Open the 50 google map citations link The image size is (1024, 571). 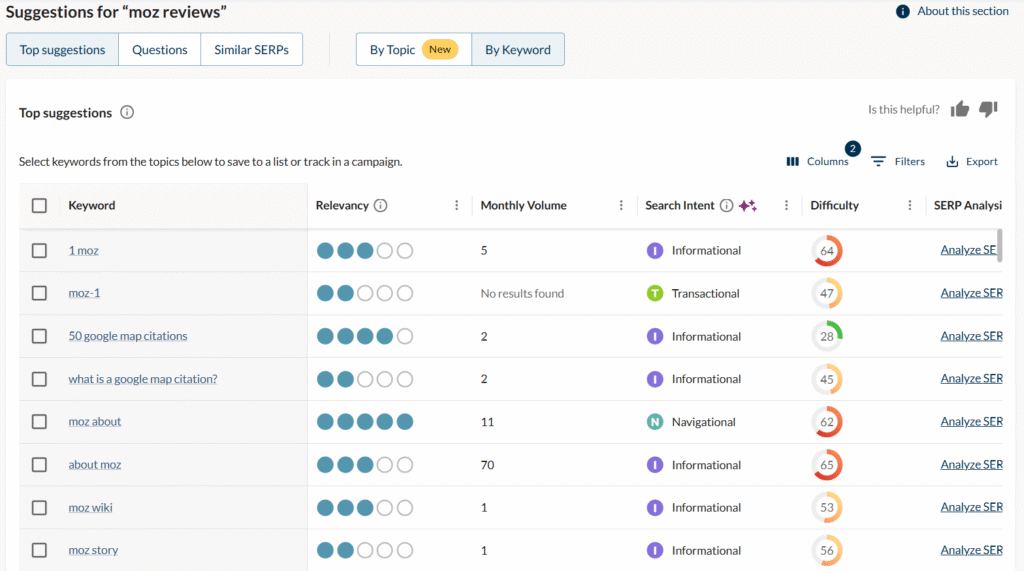[128, 336]
